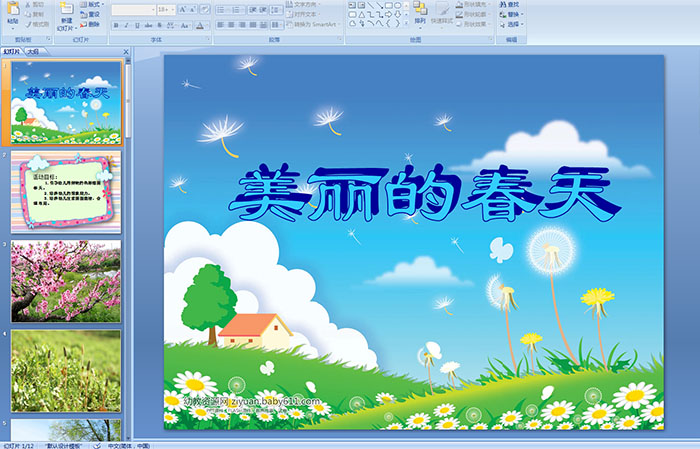The image size is (700, 449).
Task: Select the oval shape in the gallery
Action: [x=397, y=6]
